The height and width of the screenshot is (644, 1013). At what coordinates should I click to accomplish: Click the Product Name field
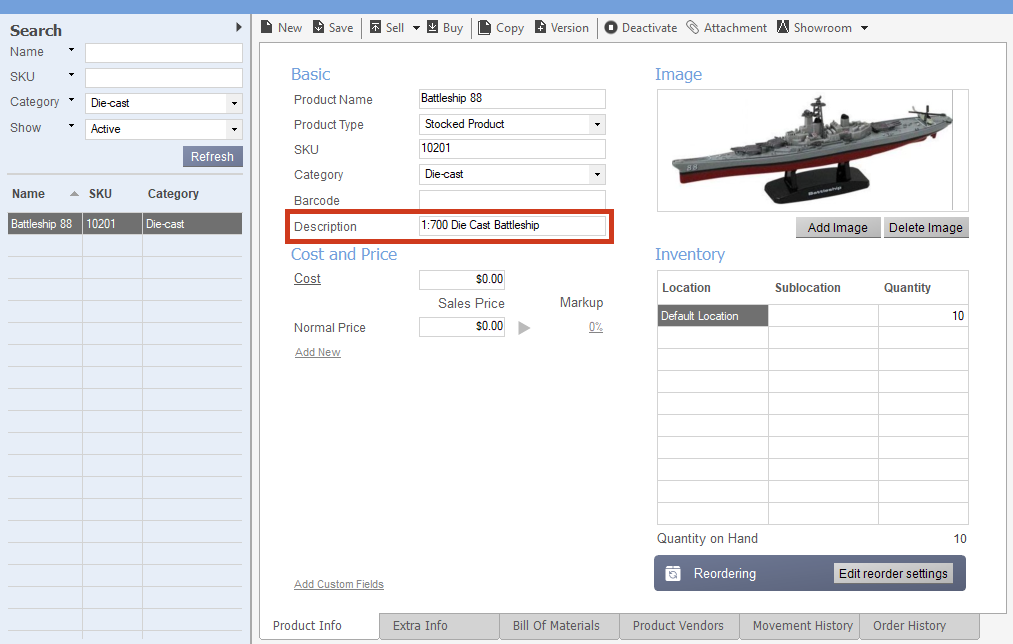point(512,99)
